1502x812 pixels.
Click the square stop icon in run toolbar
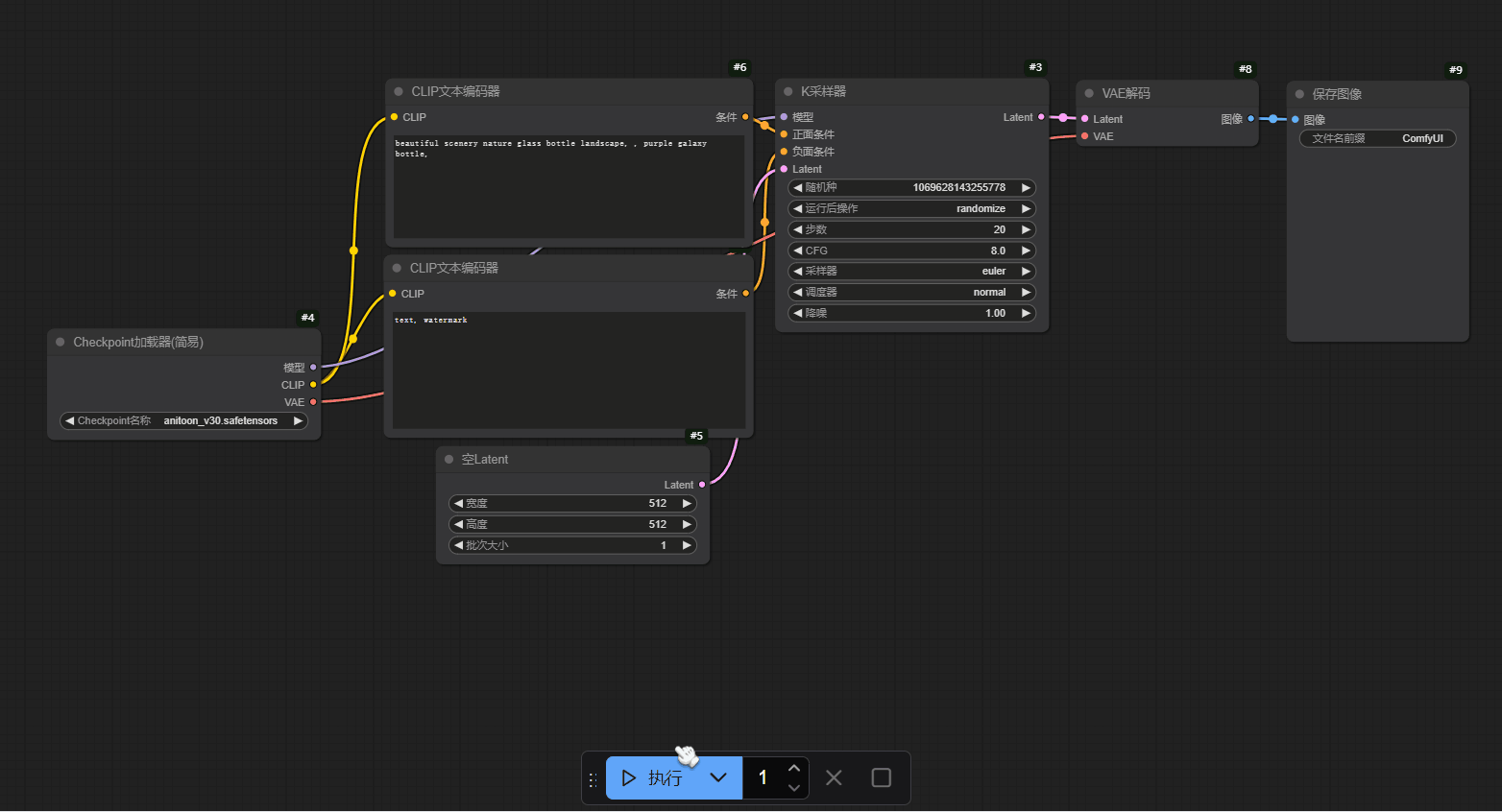click(x=881, y=777)
